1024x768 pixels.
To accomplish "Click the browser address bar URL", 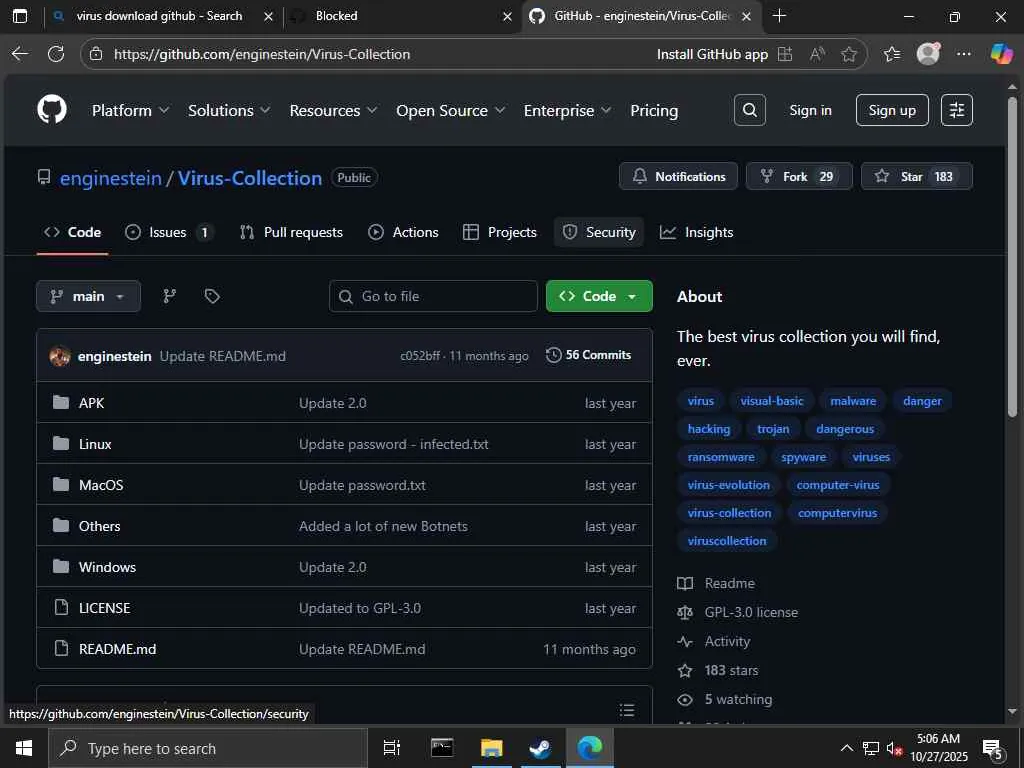I will 262,54.
